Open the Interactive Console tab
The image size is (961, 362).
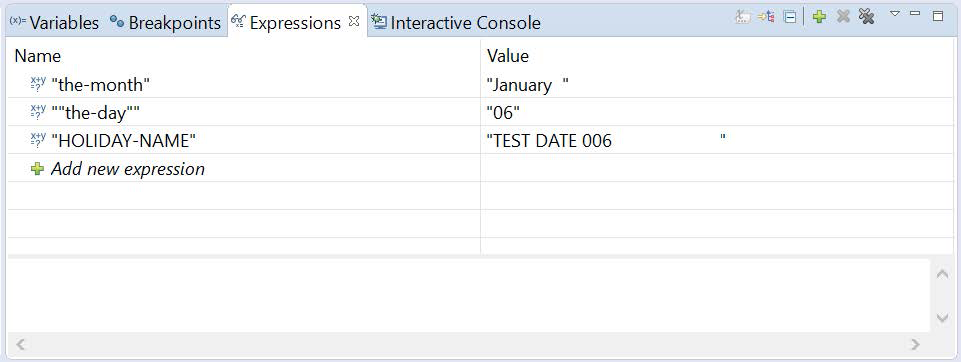457,23
